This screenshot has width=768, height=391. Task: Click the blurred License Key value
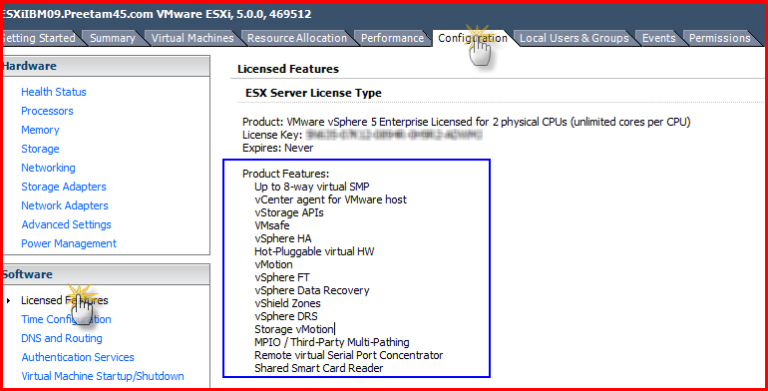point(394,135)
